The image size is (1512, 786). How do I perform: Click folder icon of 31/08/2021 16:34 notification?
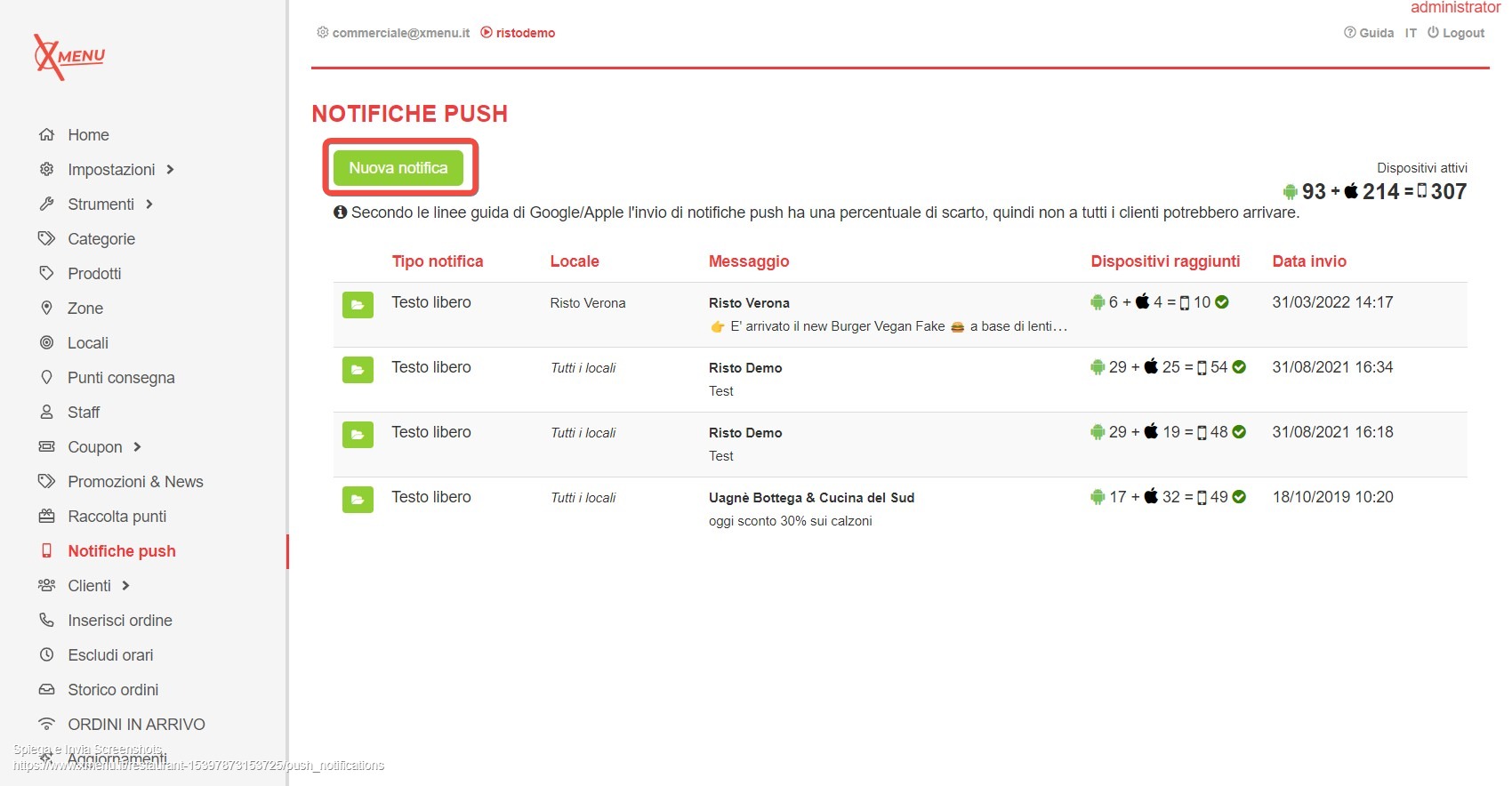tap(358, 369)
